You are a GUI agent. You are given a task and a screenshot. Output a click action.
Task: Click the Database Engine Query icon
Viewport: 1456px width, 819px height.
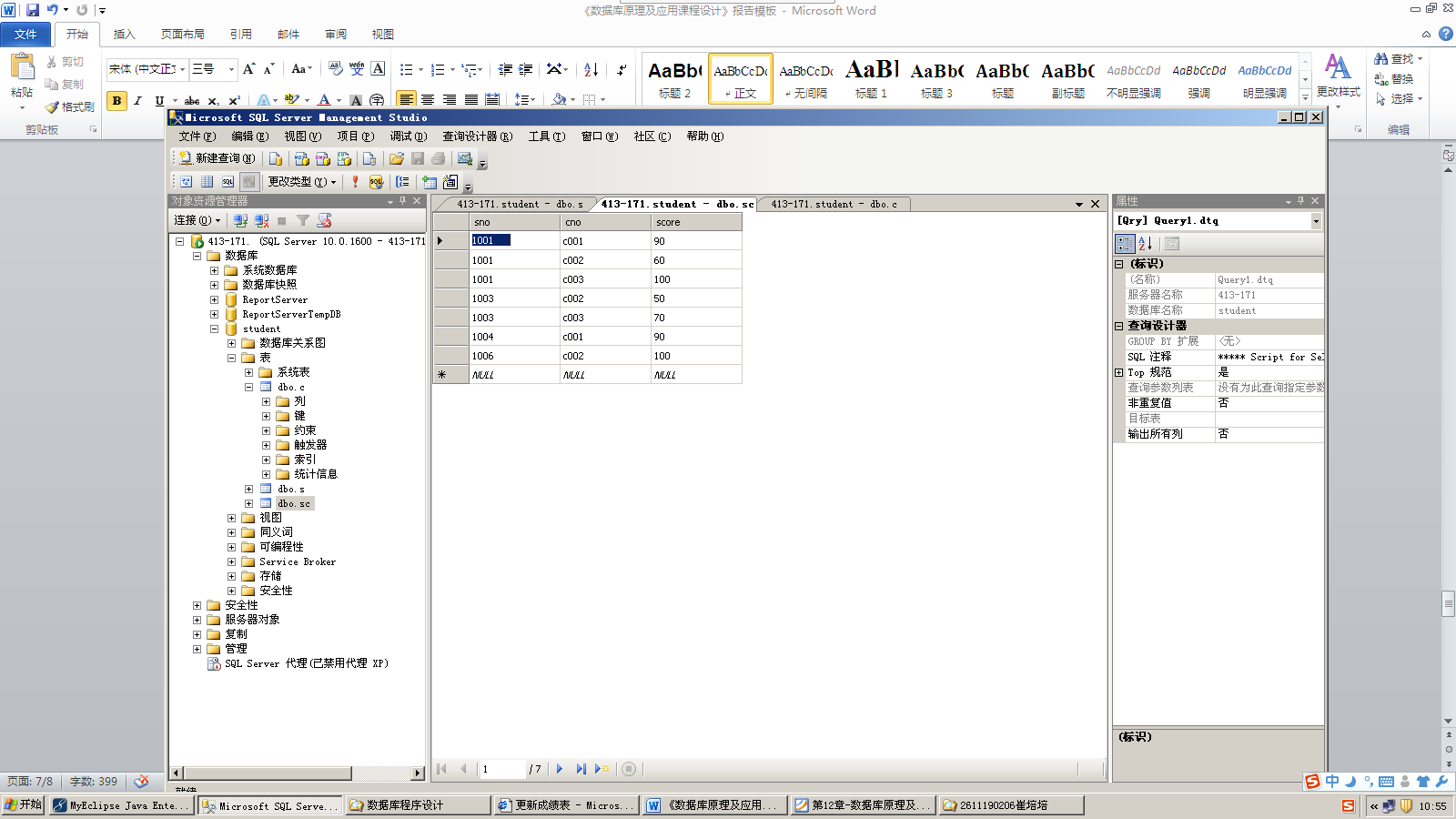point(276,158)
